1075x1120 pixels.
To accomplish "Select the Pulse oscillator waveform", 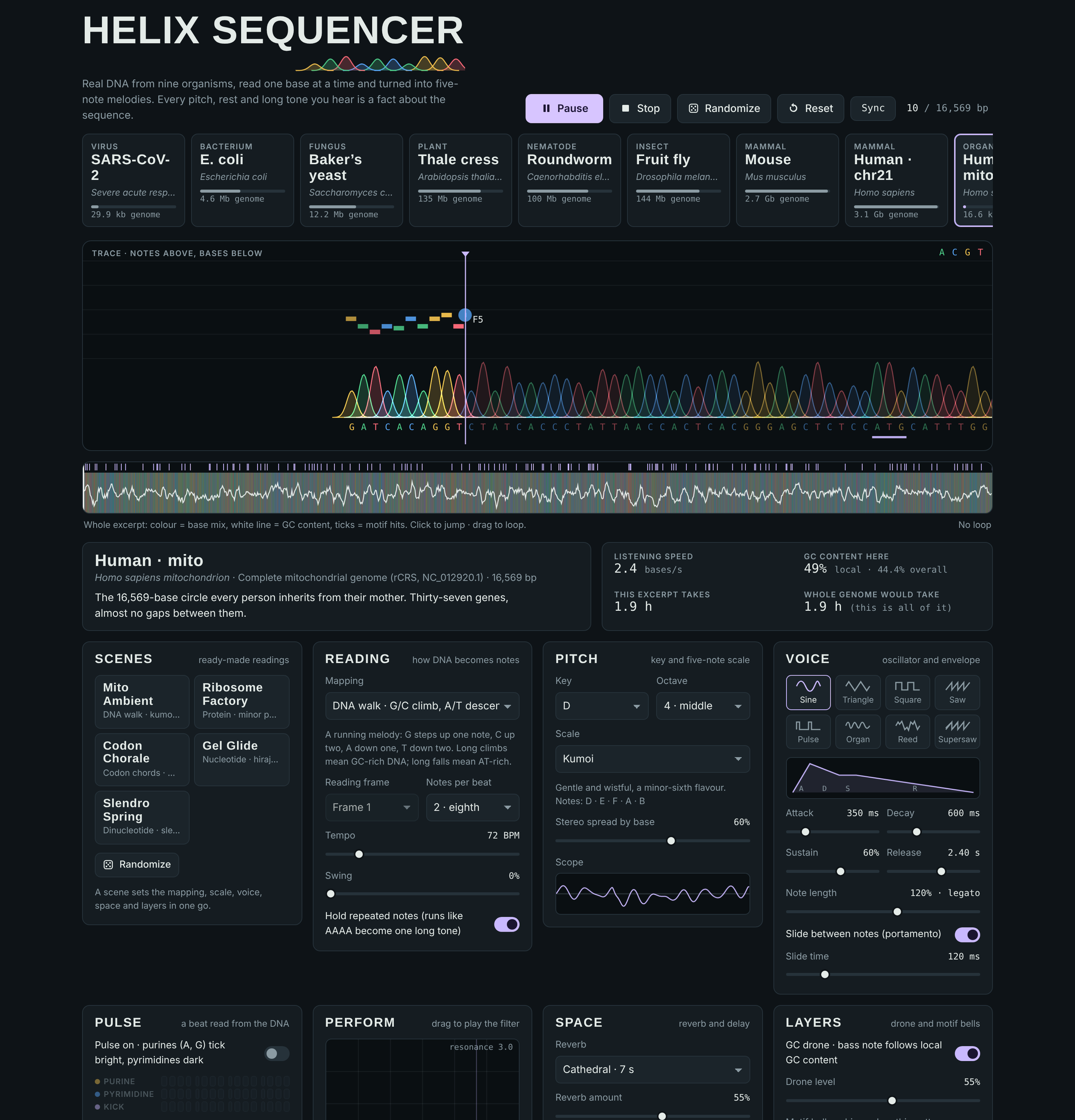I will [x=808, y=732].
